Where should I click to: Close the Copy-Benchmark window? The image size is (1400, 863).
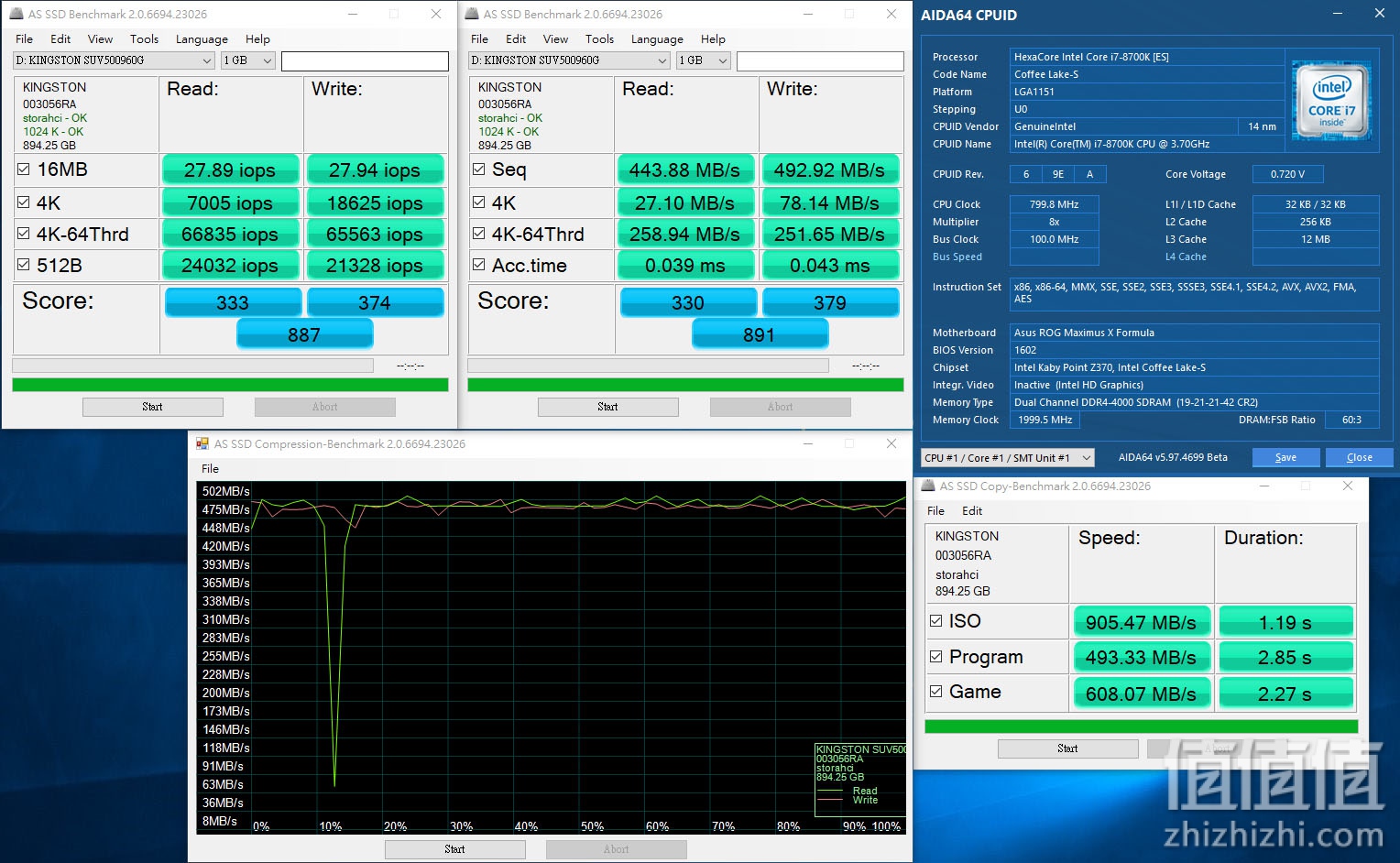click(x=1348, y=486)
